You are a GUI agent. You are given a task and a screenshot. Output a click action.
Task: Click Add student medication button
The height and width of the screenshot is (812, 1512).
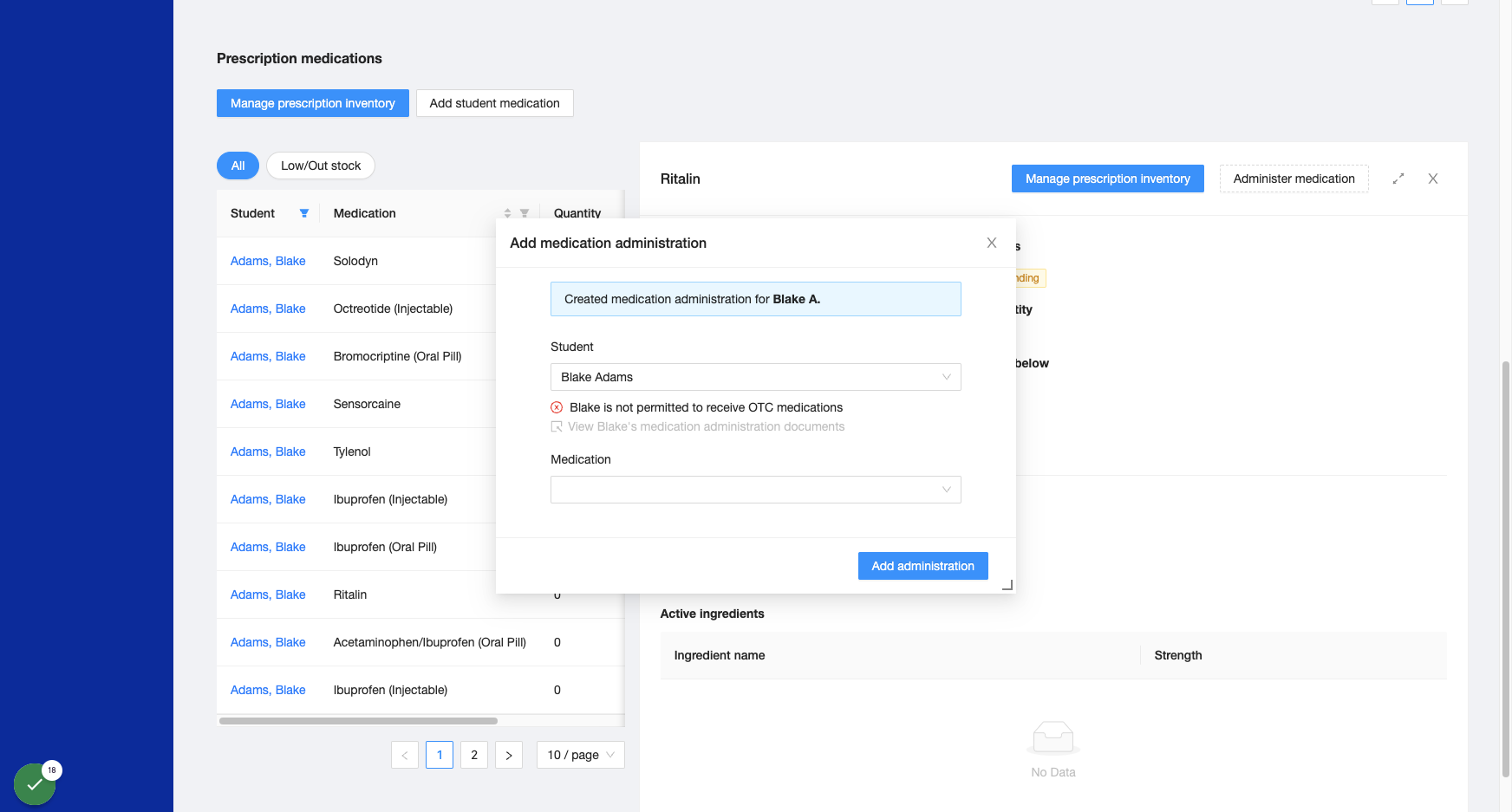click(495, 103)
